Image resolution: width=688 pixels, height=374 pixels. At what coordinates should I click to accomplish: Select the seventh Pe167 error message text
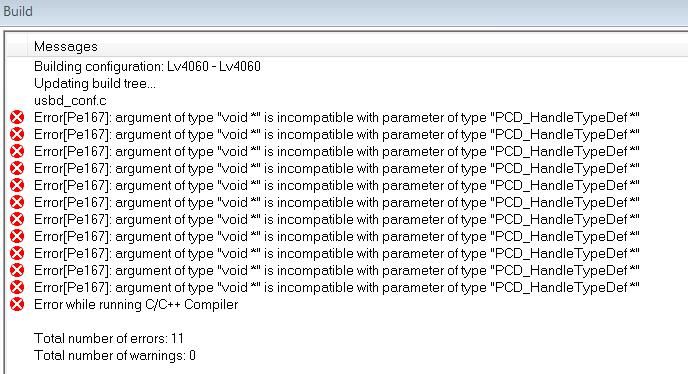coord(337,219)
